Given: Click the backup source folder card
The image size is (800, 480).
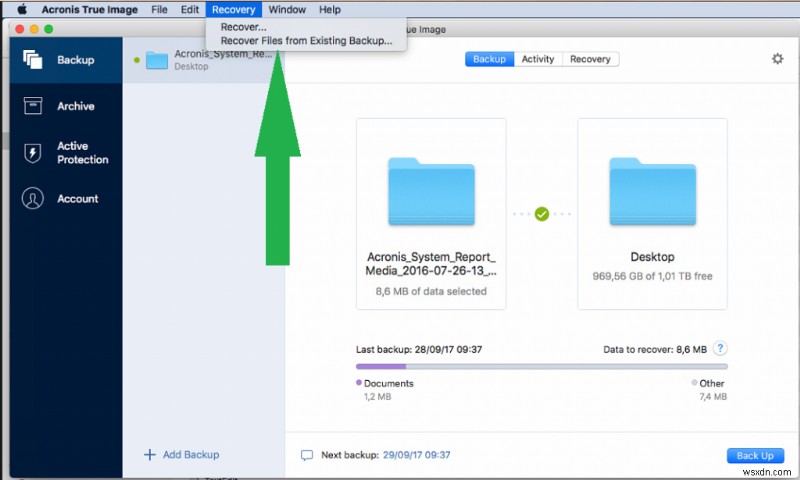Looking at the screenshot, I should point(431,214).
